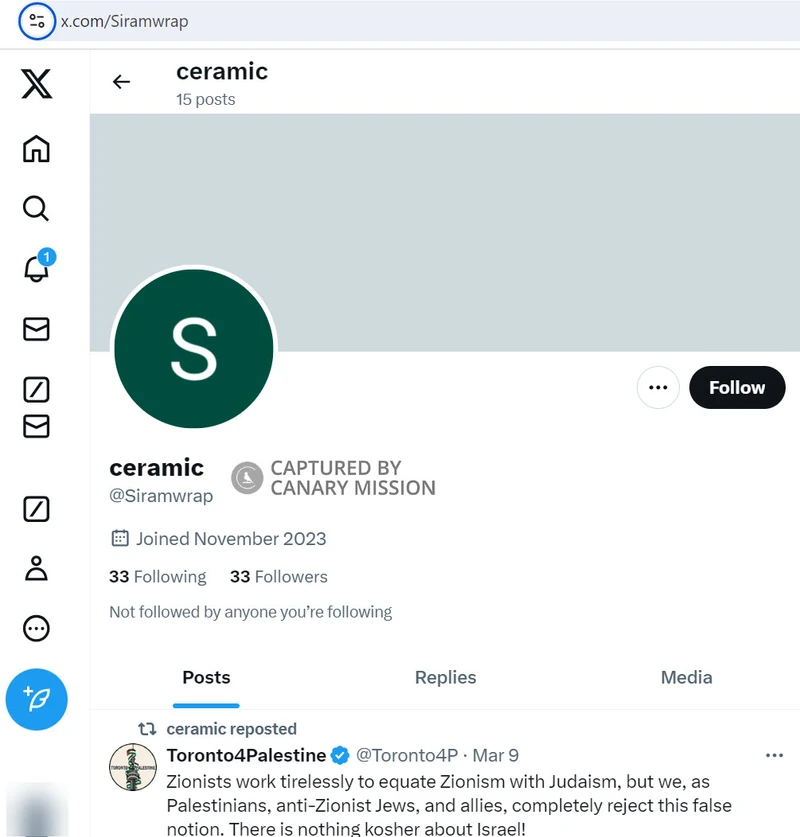Viewport: 800px width, 837px height.
Task: Open profile more options ellipsis beside Follow
Action: click(x=658, y=388)
